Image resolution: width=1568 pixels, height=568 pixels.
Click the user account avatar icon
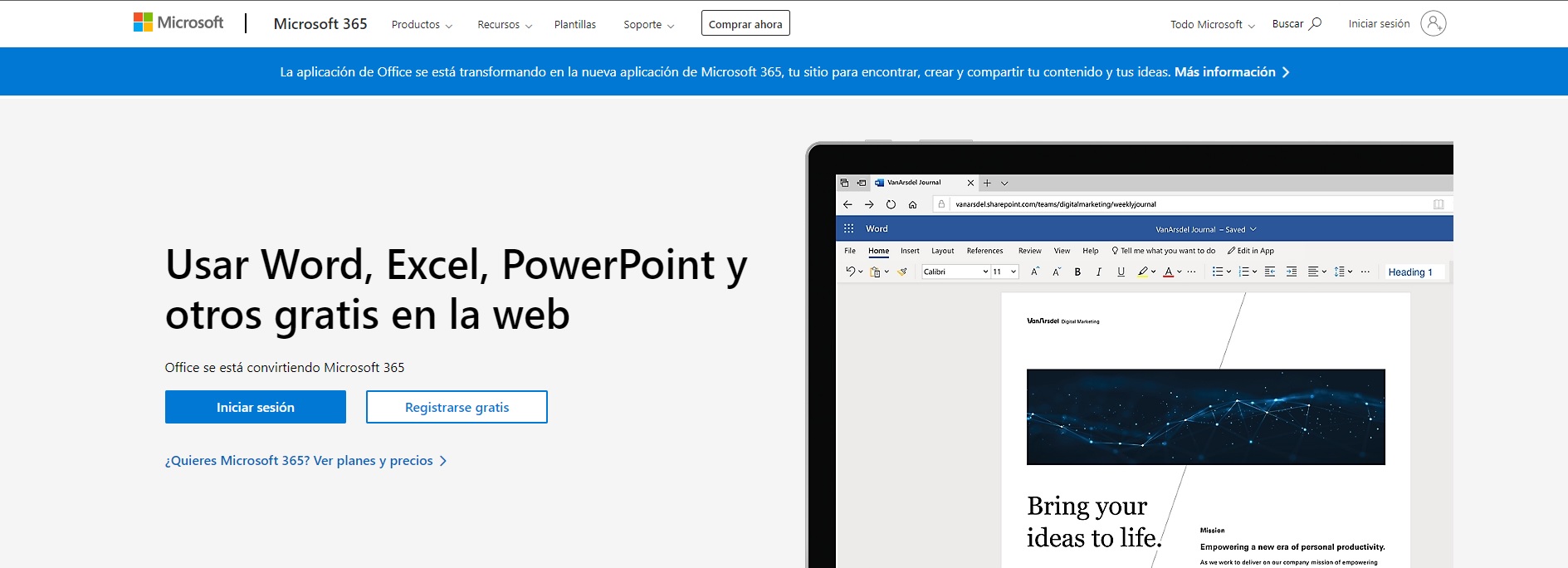(x=1433, y=23)
